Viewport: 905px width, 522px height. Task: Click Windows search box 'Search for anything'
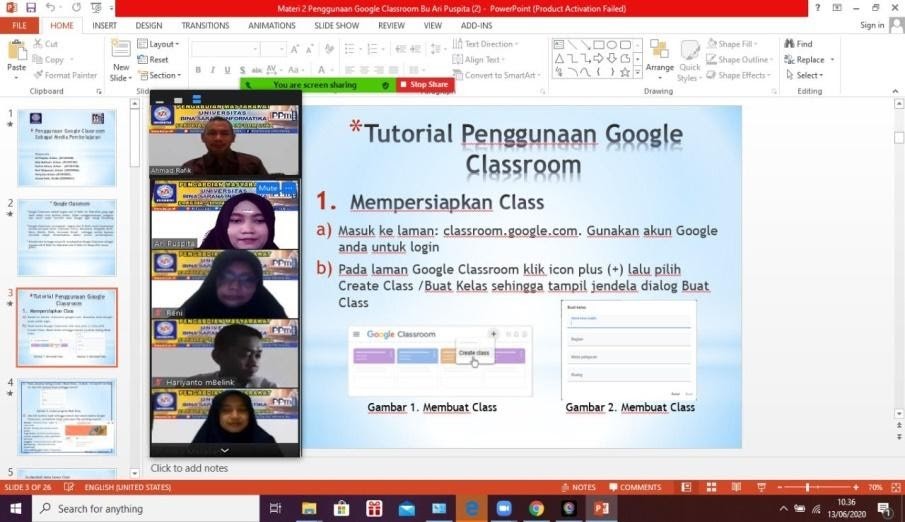[x=145, y=508]
